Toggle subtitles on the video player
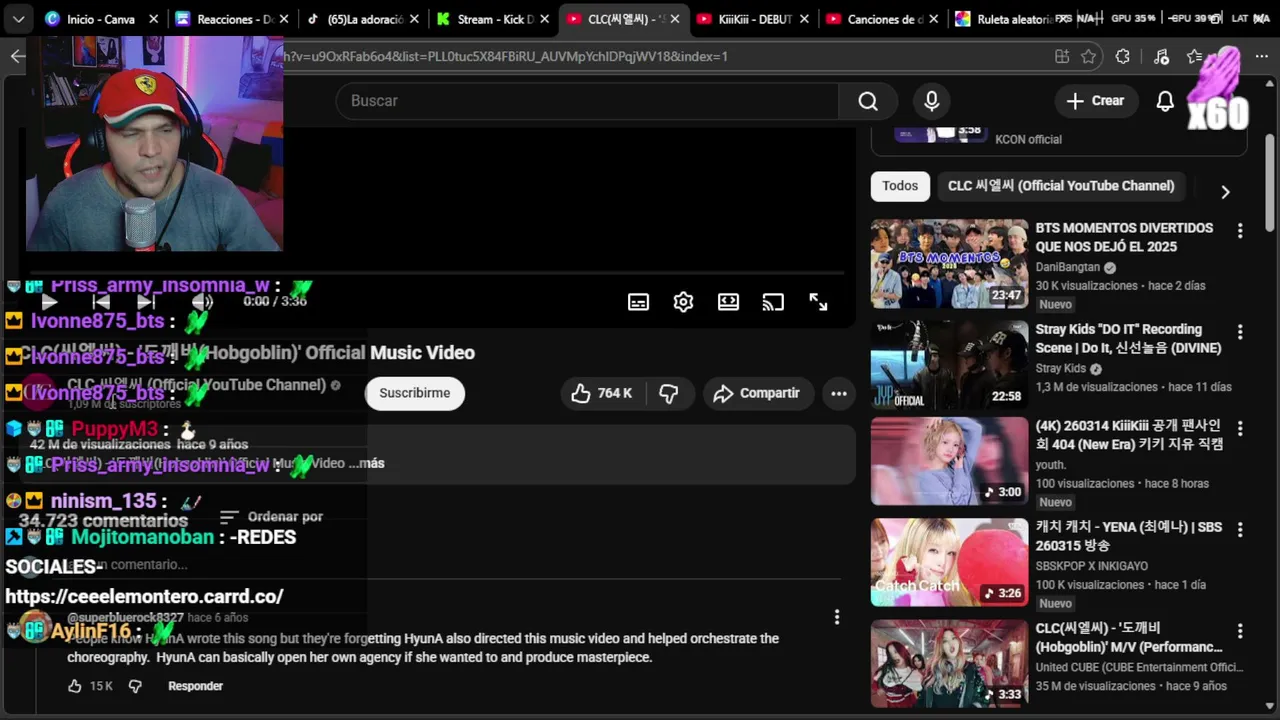 click(x=638, y=302)
